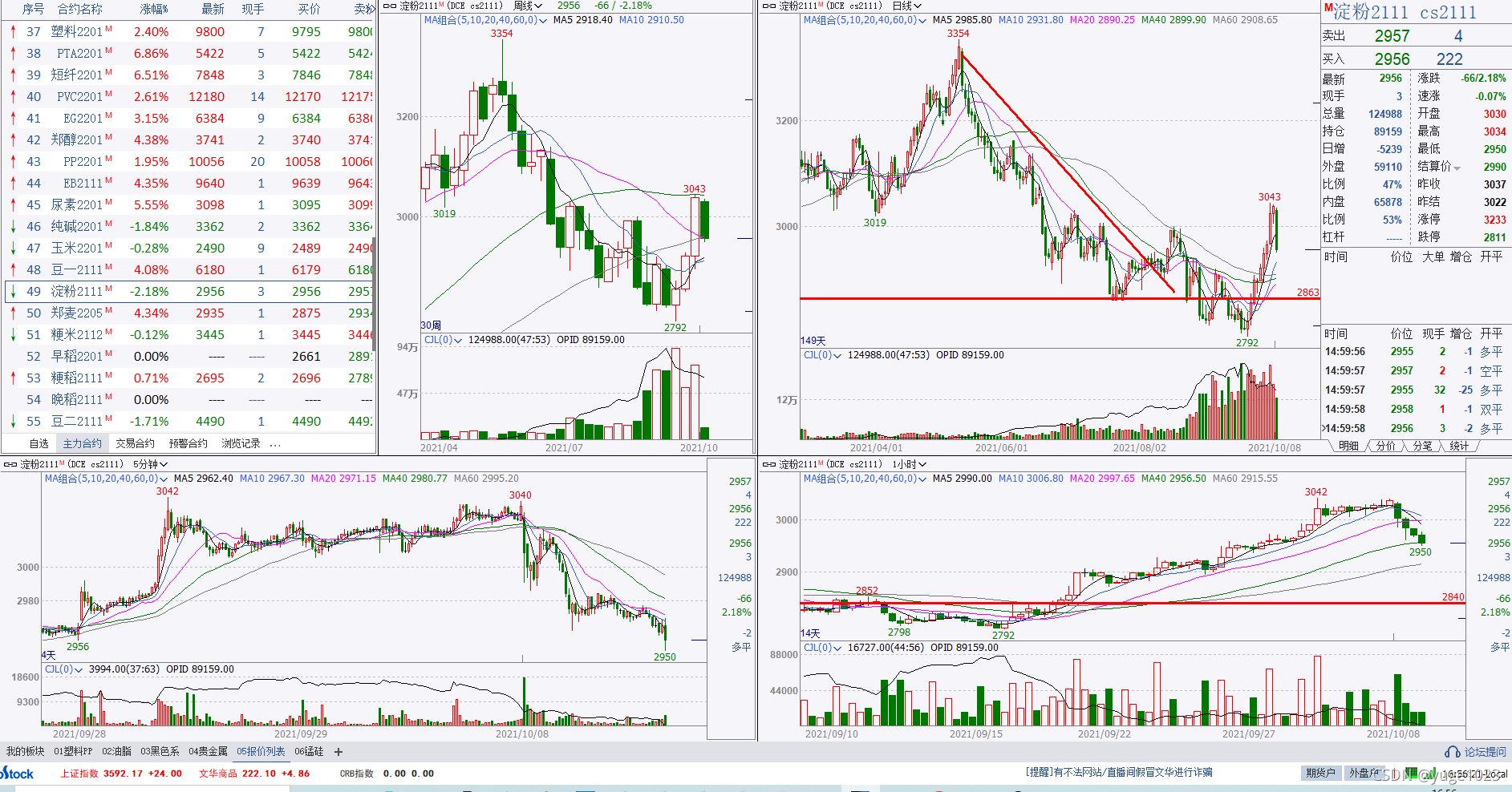Click the weekly chart window icon
This screenshot has width=1512, height=792.
tap(389, 6)
